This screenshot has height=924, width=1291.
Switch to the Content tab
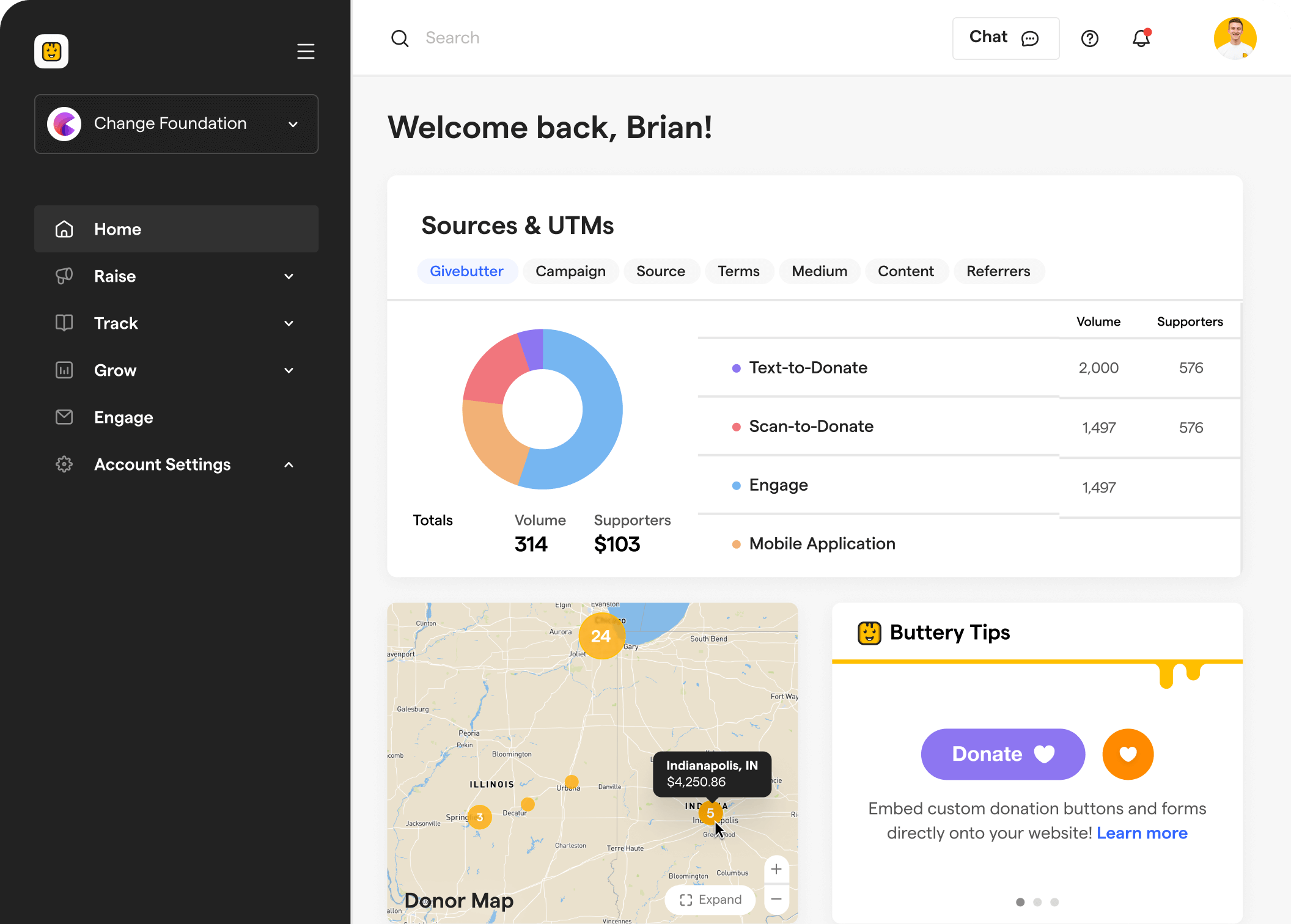coord(906,271)
